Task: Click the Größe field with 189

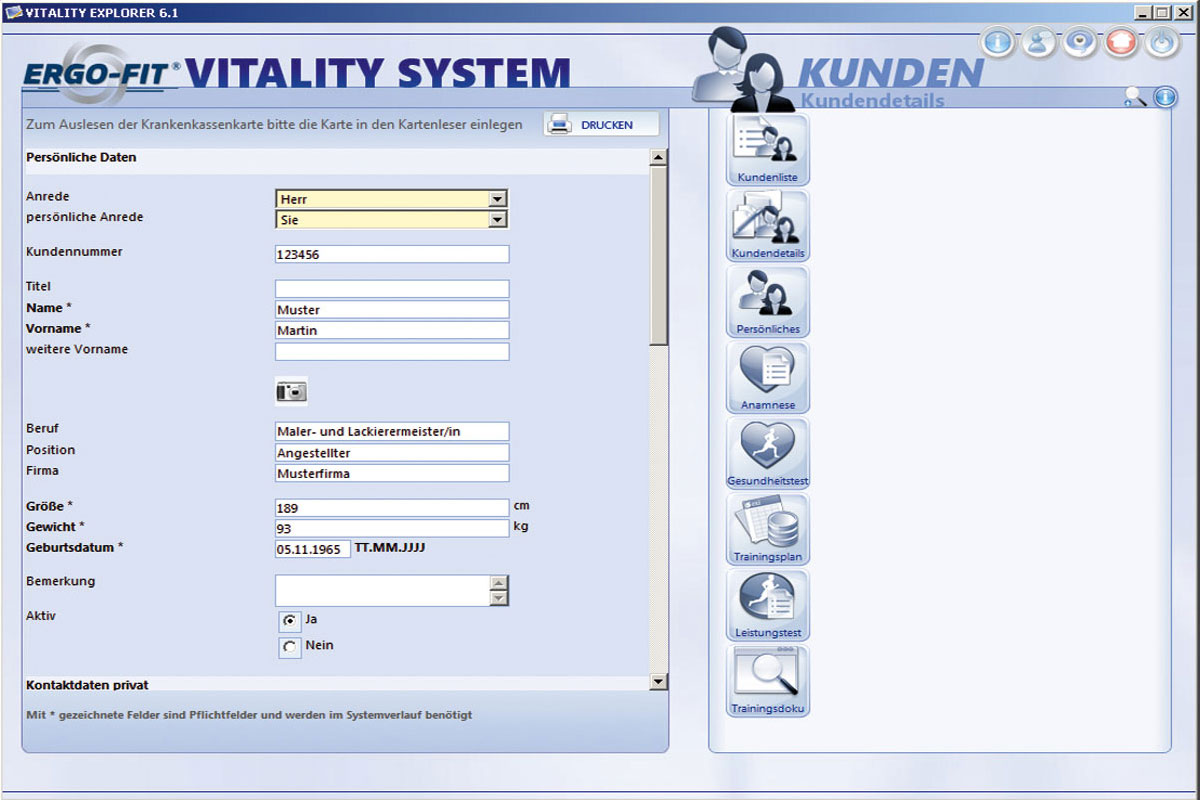Action: coord(392,508)
